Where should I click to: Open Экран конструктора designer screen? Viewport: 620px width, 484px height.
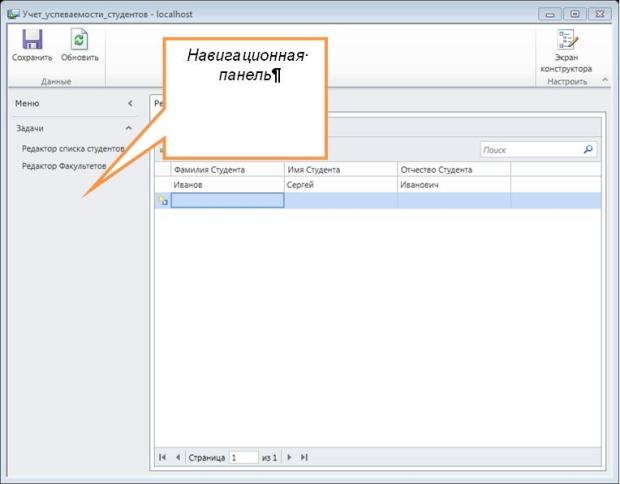coord(566,41)
